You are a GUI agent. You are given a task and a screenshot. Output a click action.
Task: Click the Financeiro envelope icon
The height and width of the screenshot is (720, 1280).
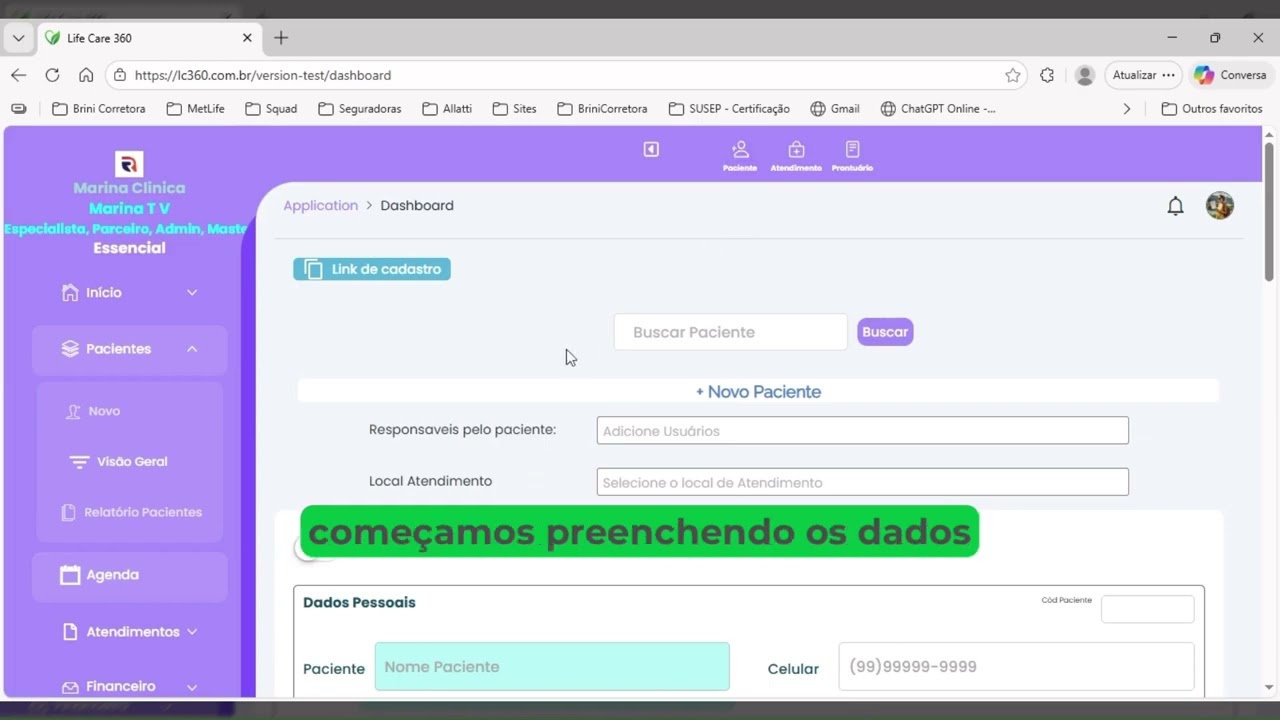pyautogui.click(x=70, y=688)
